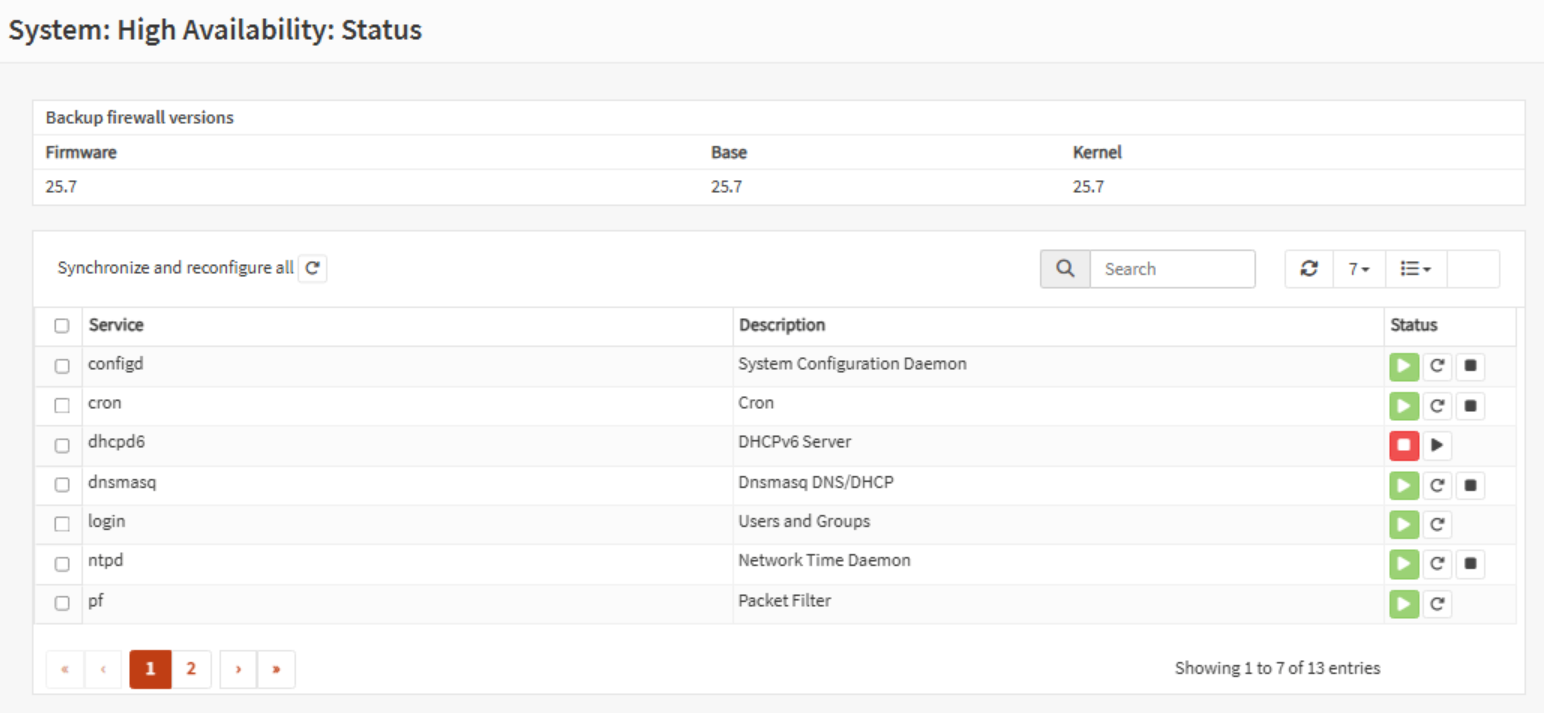
Task: Restart the dnsmasq service
Action: [1436, 486]
